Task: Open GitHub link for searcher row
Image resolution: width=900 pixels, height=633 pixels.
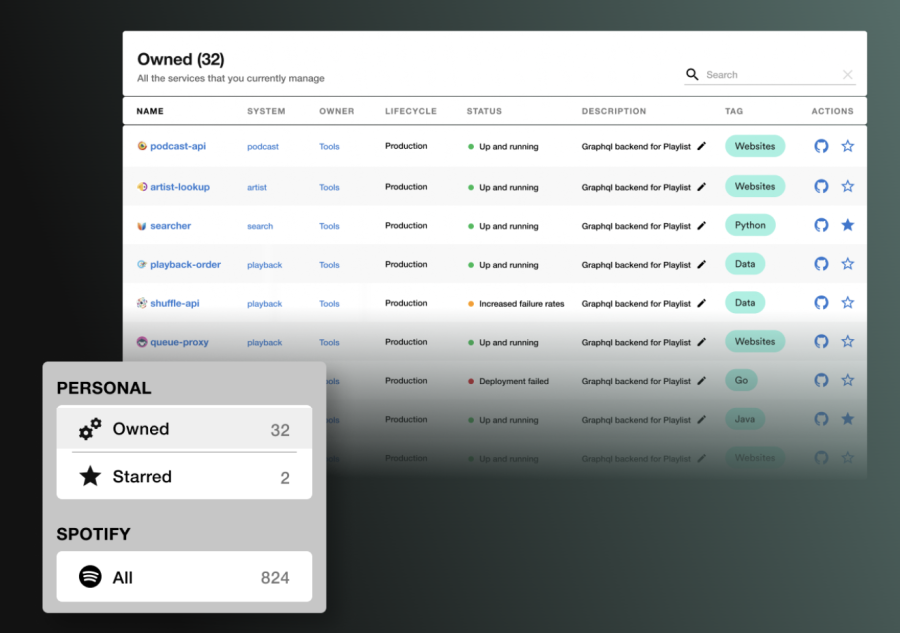Action: 821,225
